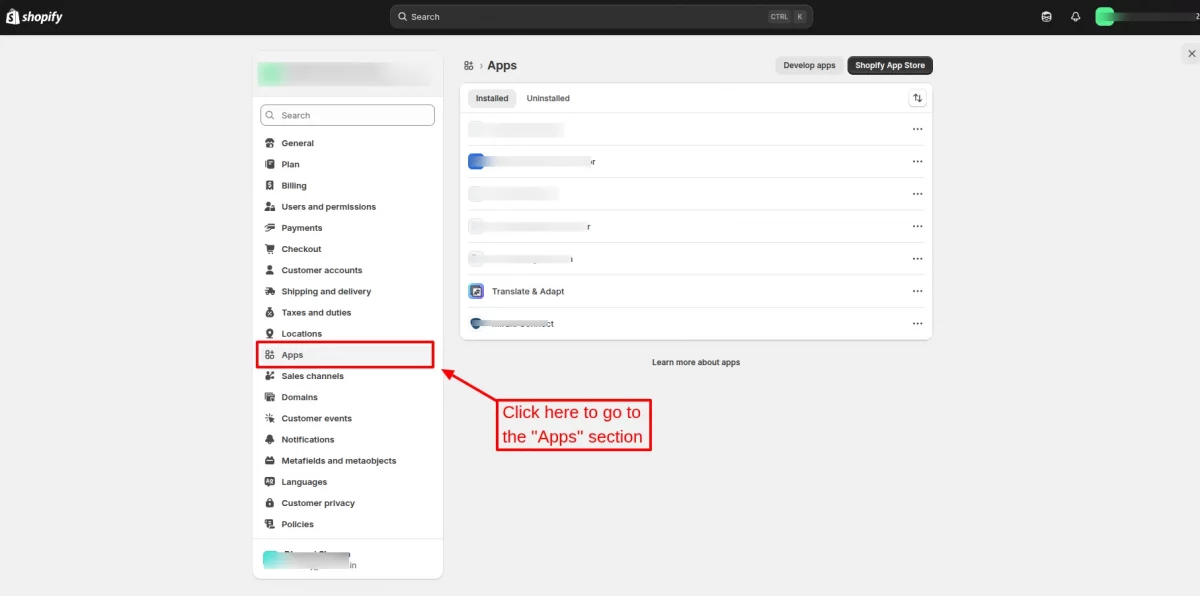Switch to the Uninstalled tab
Screen dimensions: 1200x596
tap(548, 98)
